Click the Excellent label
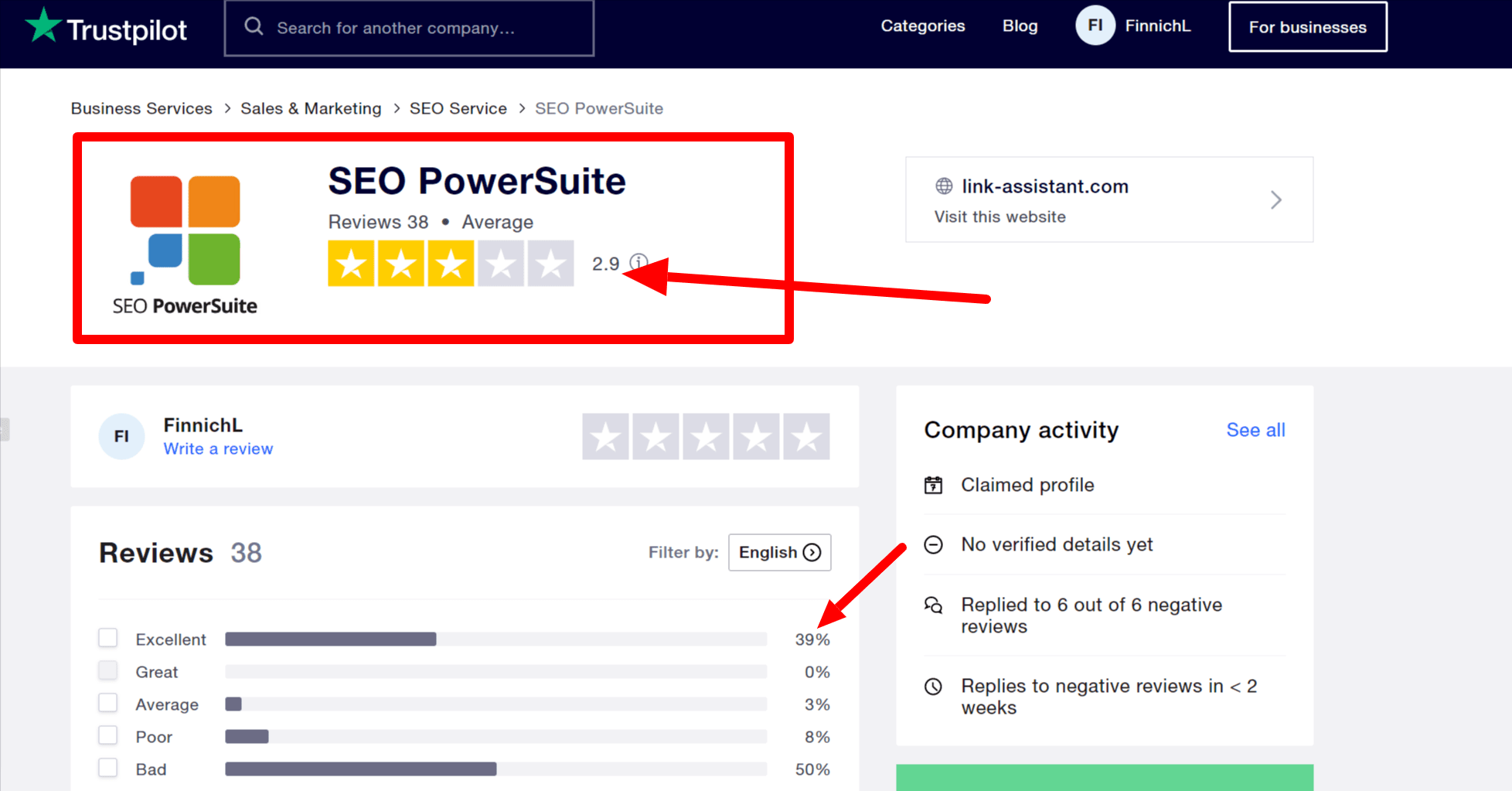Image resolution: width=1512 pixels, height=791 pixels. coord(171,639)
